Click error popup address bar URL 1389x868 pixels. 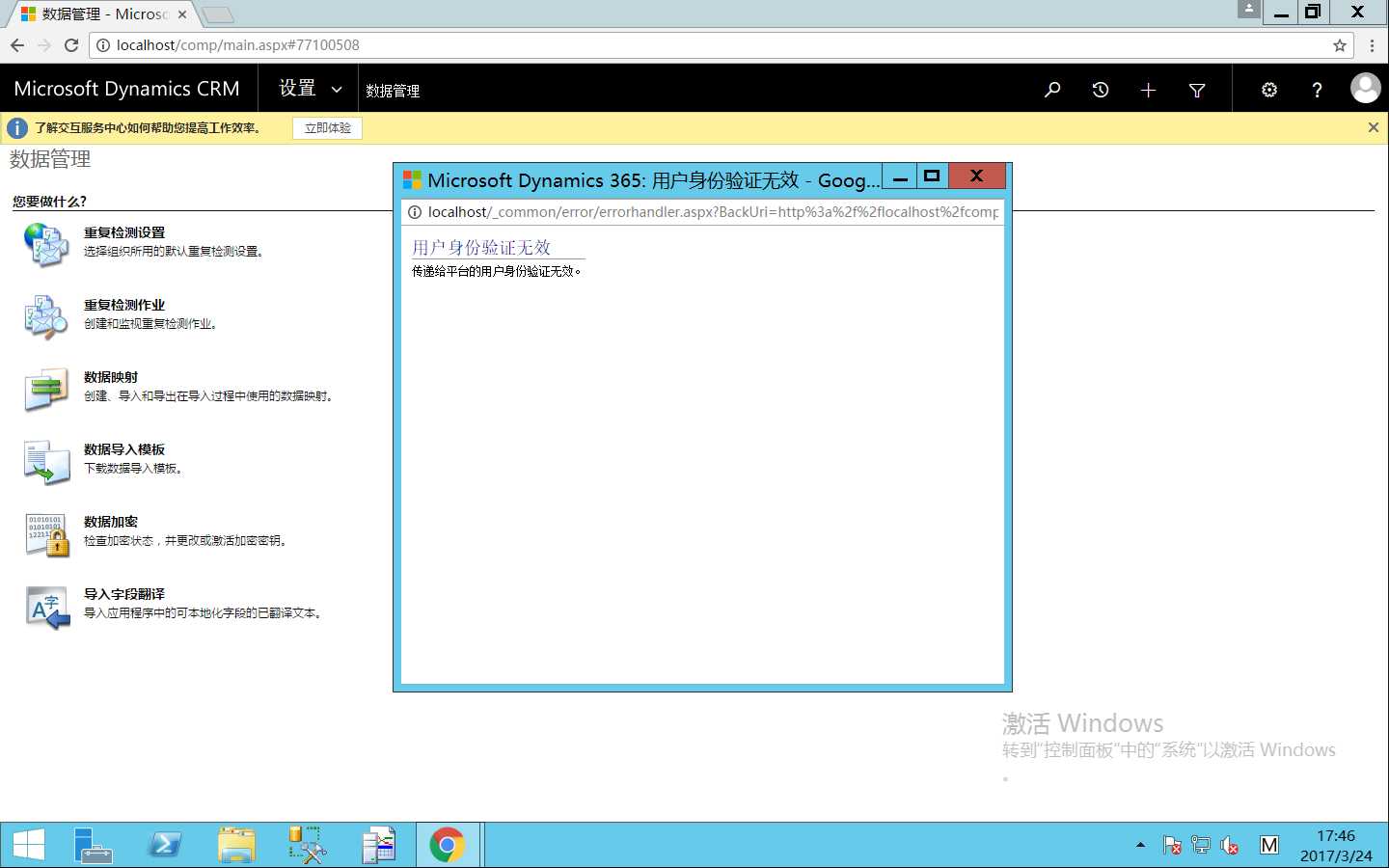(713, 212)
